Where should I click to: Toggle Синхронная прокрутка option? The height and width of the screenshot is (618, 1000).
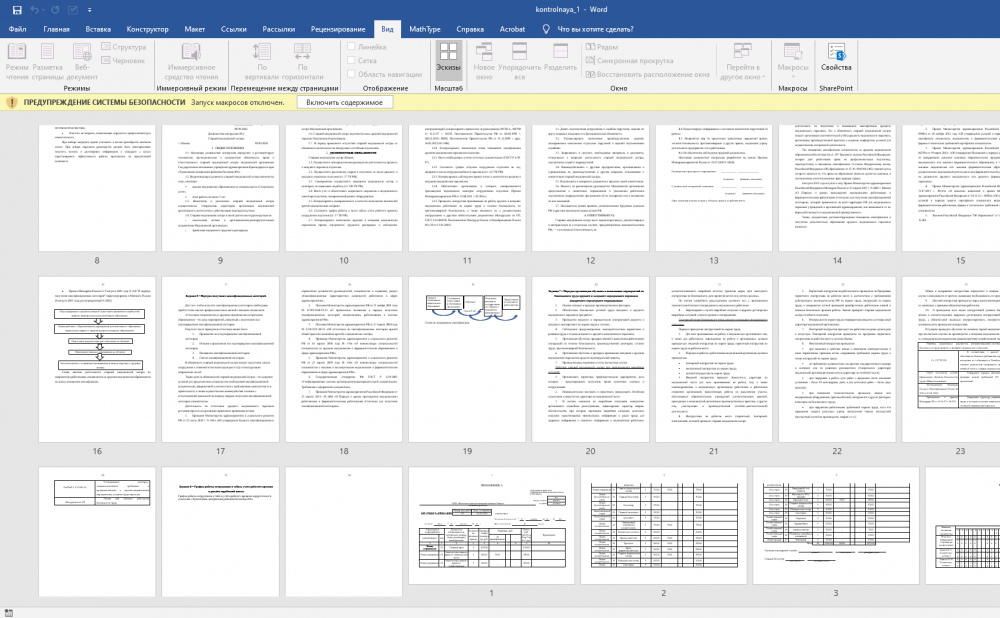[x=629, y=61]
